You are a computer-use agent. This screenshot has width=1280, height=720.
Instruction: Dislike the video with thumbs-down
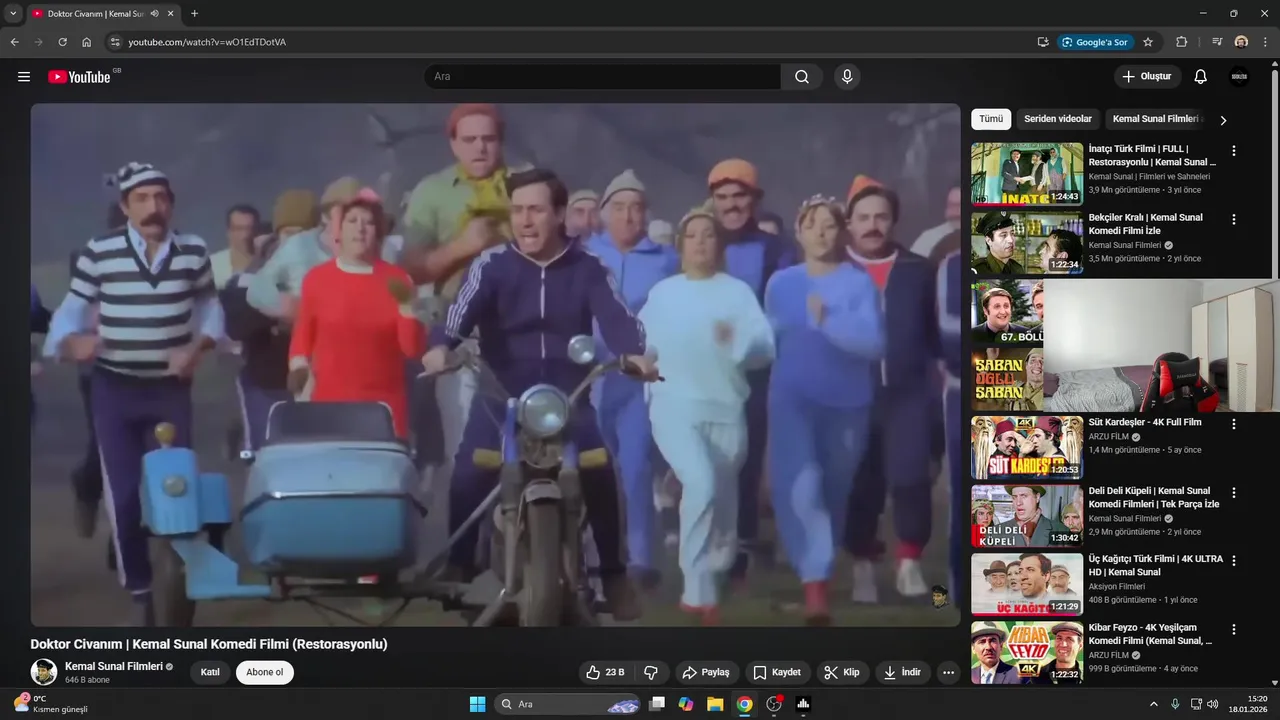click(651, 672)
